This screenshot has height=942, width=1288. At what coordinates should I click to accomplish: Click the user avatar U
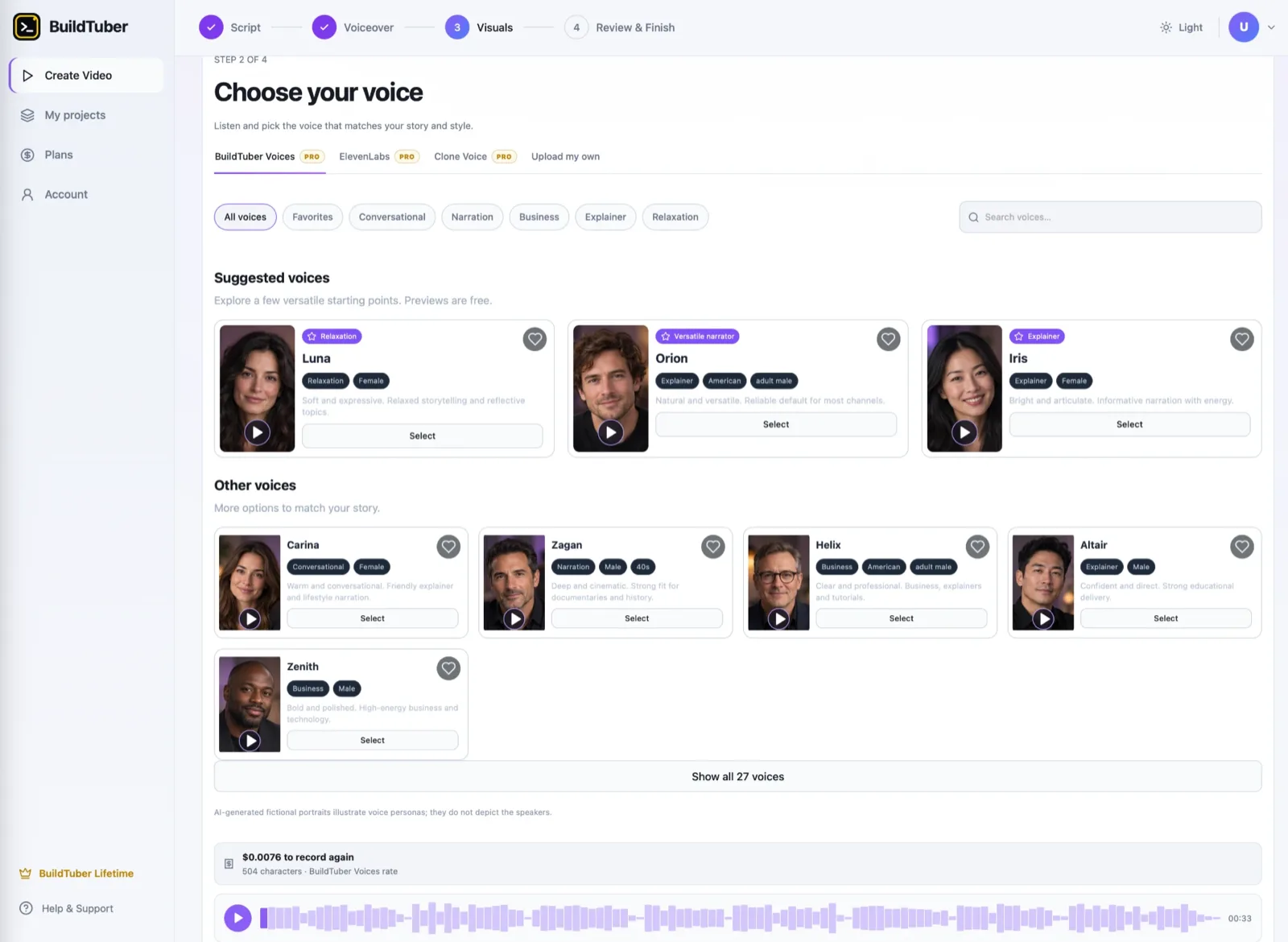click(x=1244, y=27)
